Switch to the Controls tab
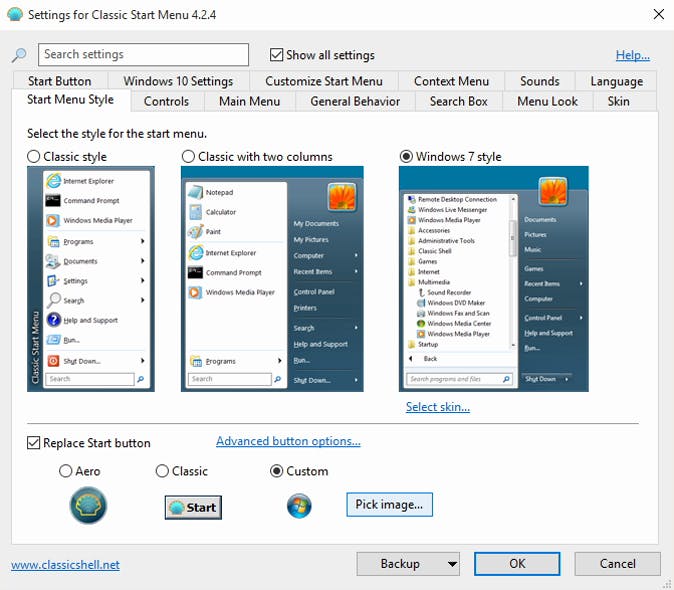 point(166,101)
